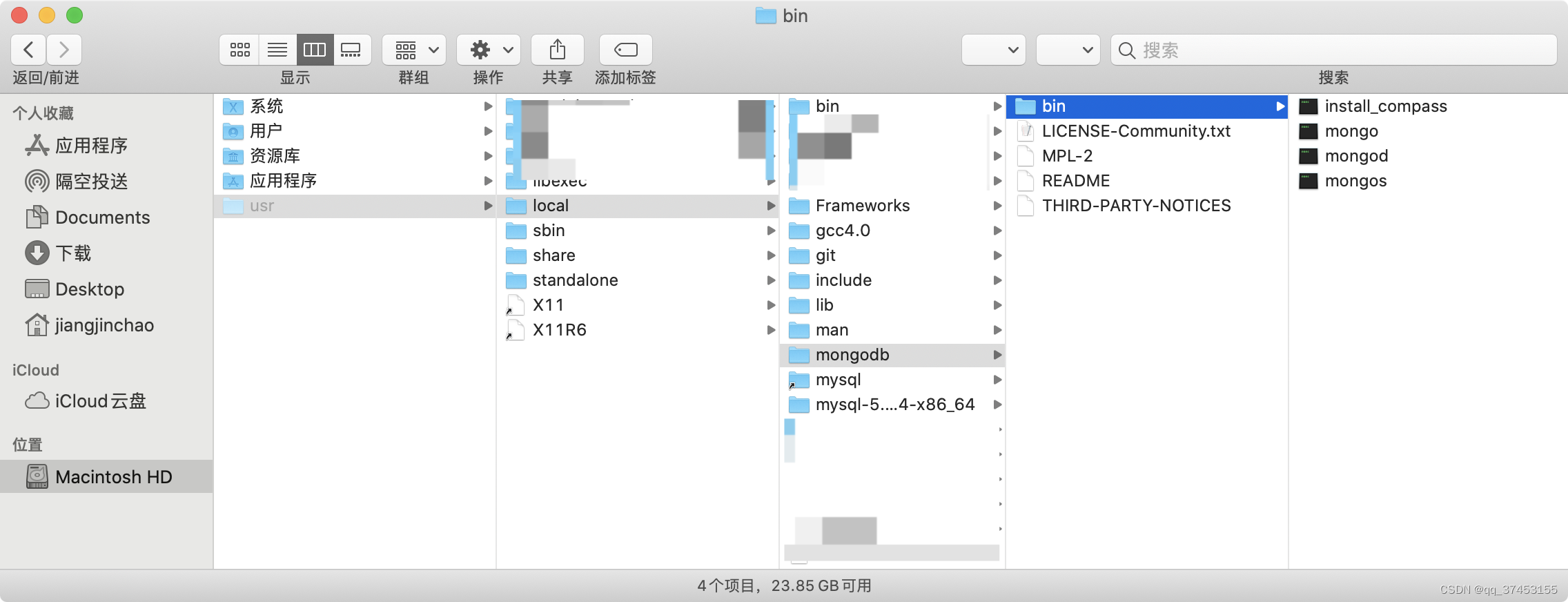
Task: Select the lib folder
Action: (x=892, y=305)
